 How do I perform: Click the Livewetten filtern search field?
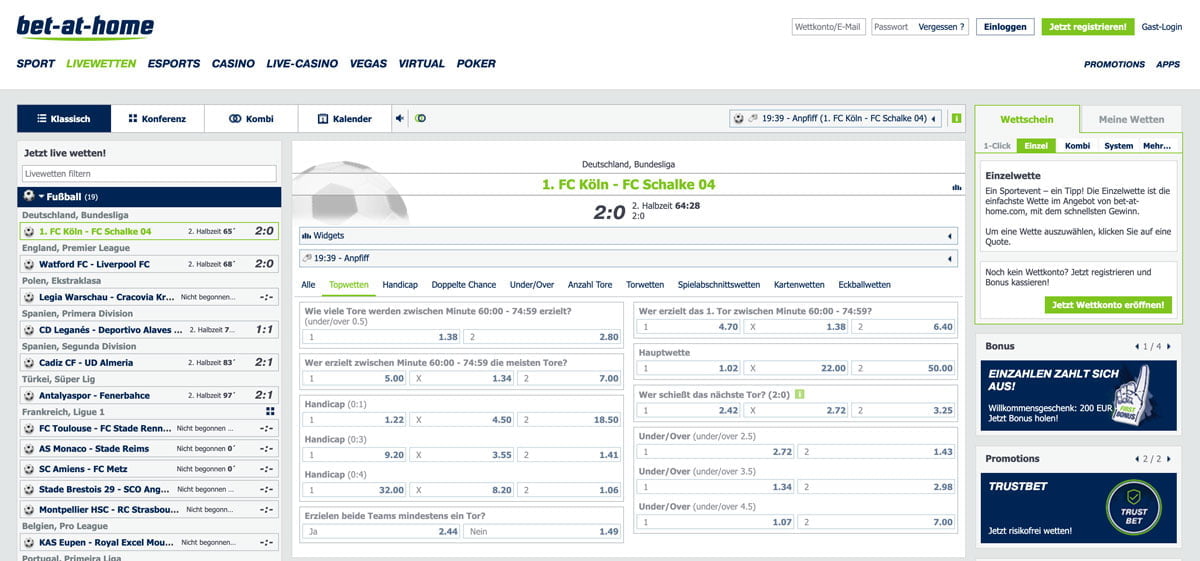149,174
